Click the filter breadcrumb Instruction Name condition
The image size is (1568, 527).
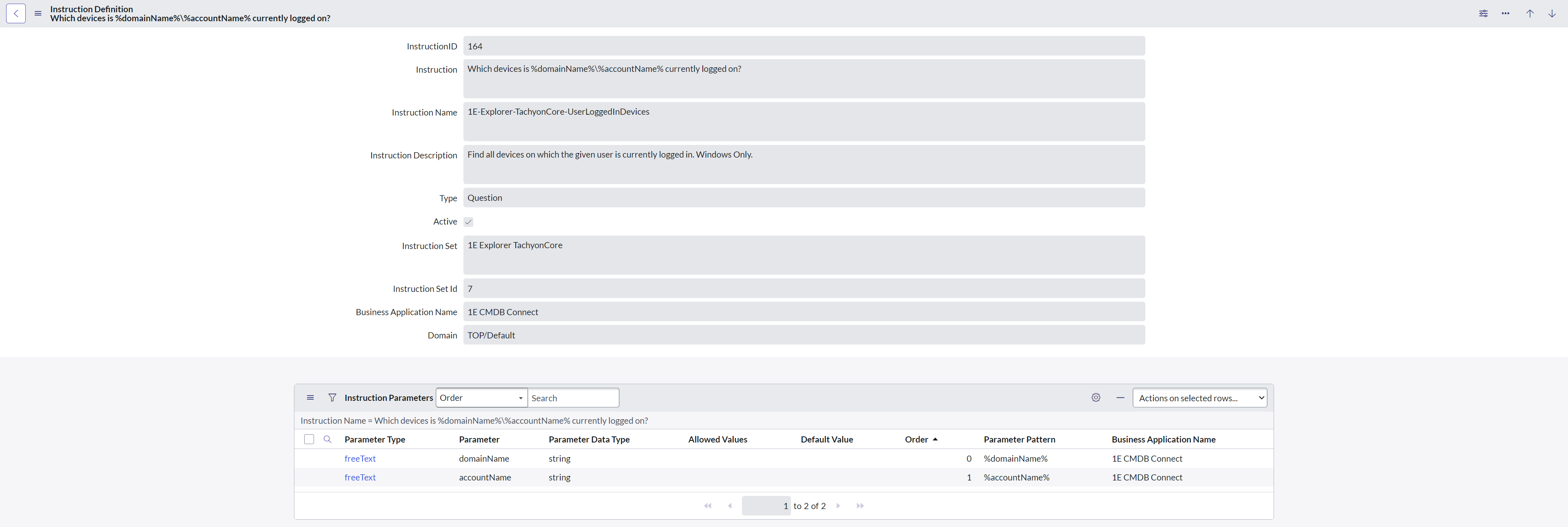[474, 420]
